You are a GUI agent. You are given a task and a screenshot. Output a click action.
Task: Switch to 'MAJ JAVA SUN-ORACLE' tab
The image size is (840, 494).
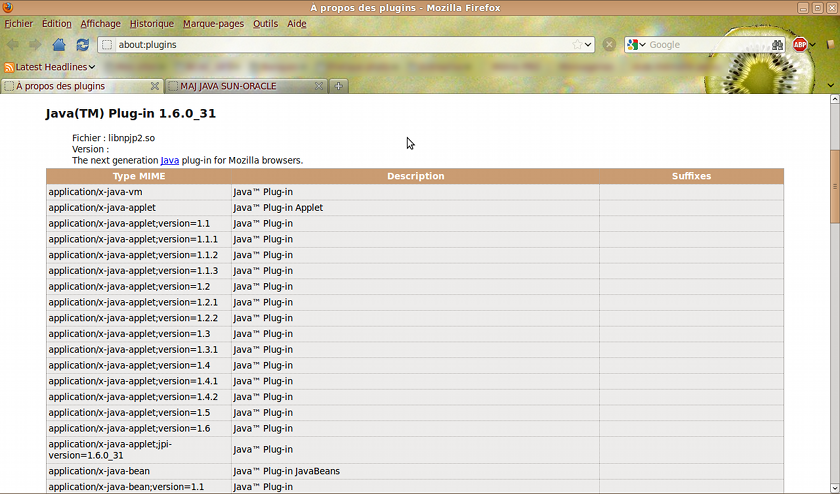coord(246,86)
